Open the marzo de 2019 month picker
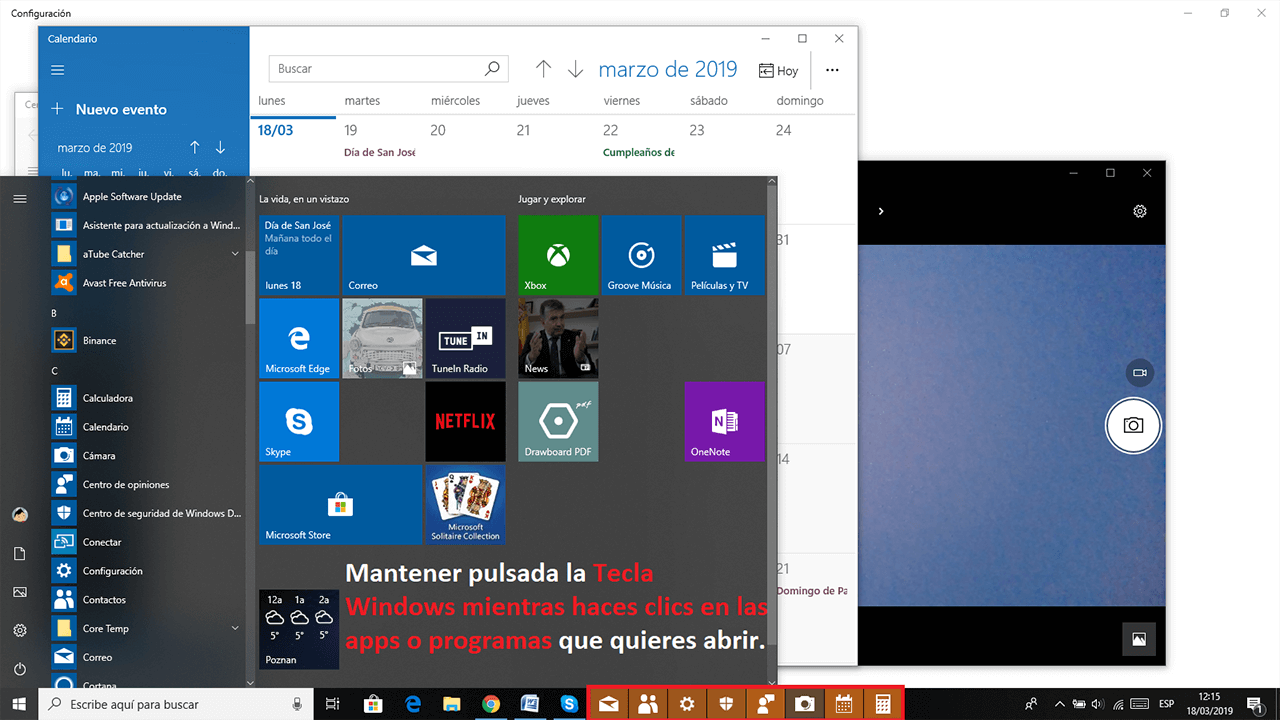 click(667, 69)
